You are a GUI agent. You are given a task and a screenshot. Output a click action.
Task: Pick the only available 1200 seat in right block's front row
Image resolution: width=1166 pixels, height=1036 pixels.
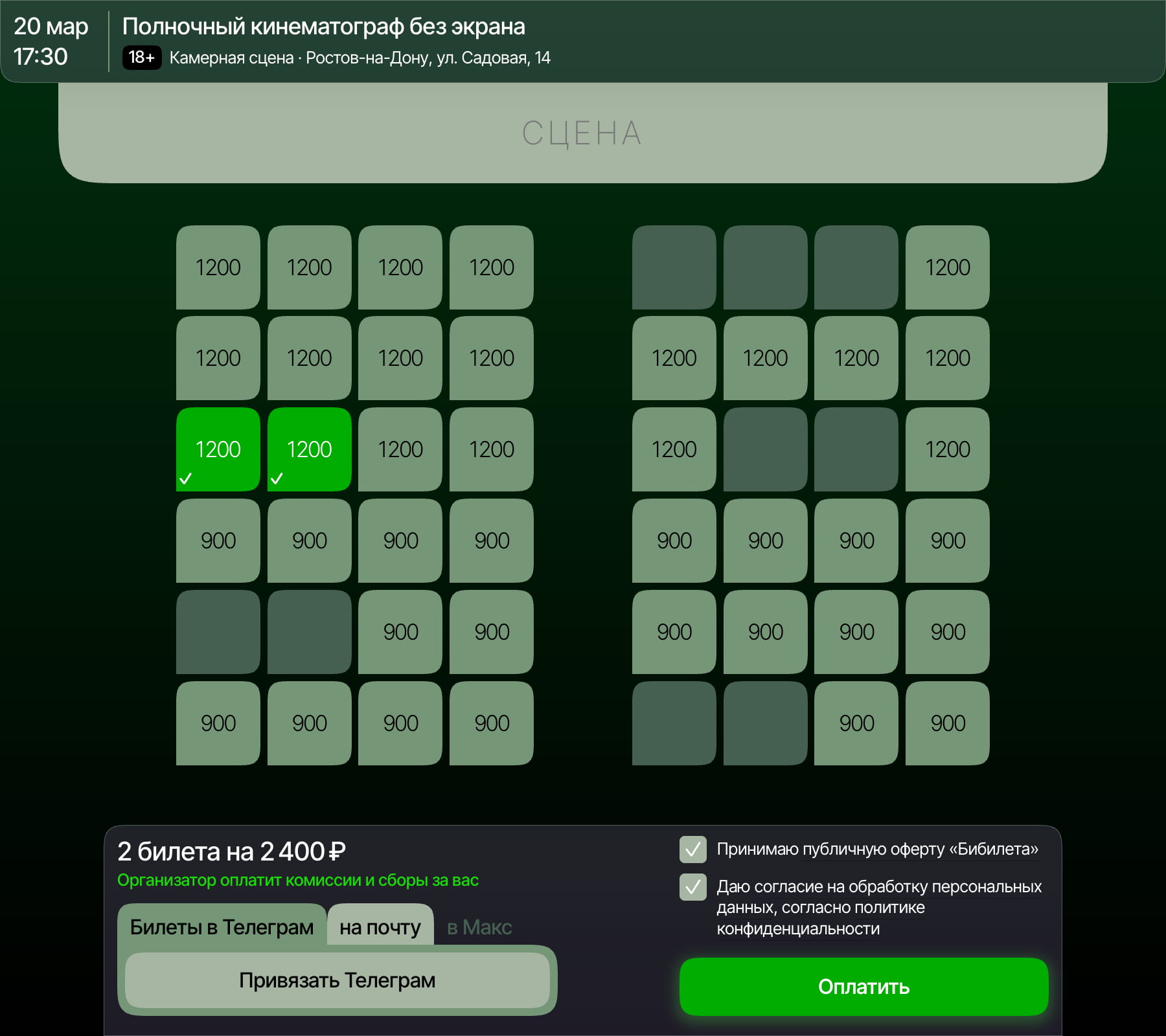(947, 267)
